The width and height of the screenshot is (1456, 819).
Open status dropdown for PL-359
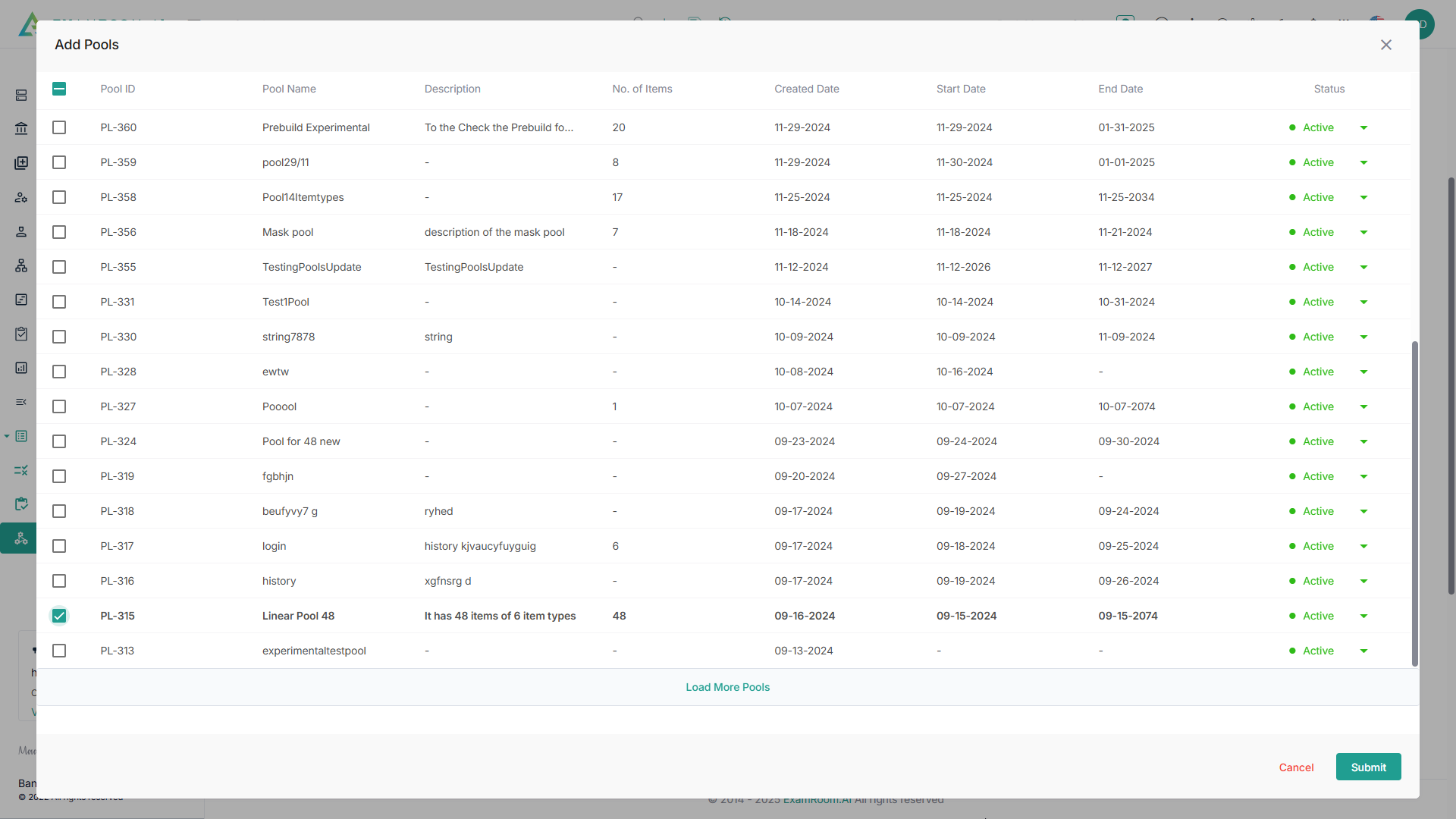pyautogui.click(x=1363, y=162)
